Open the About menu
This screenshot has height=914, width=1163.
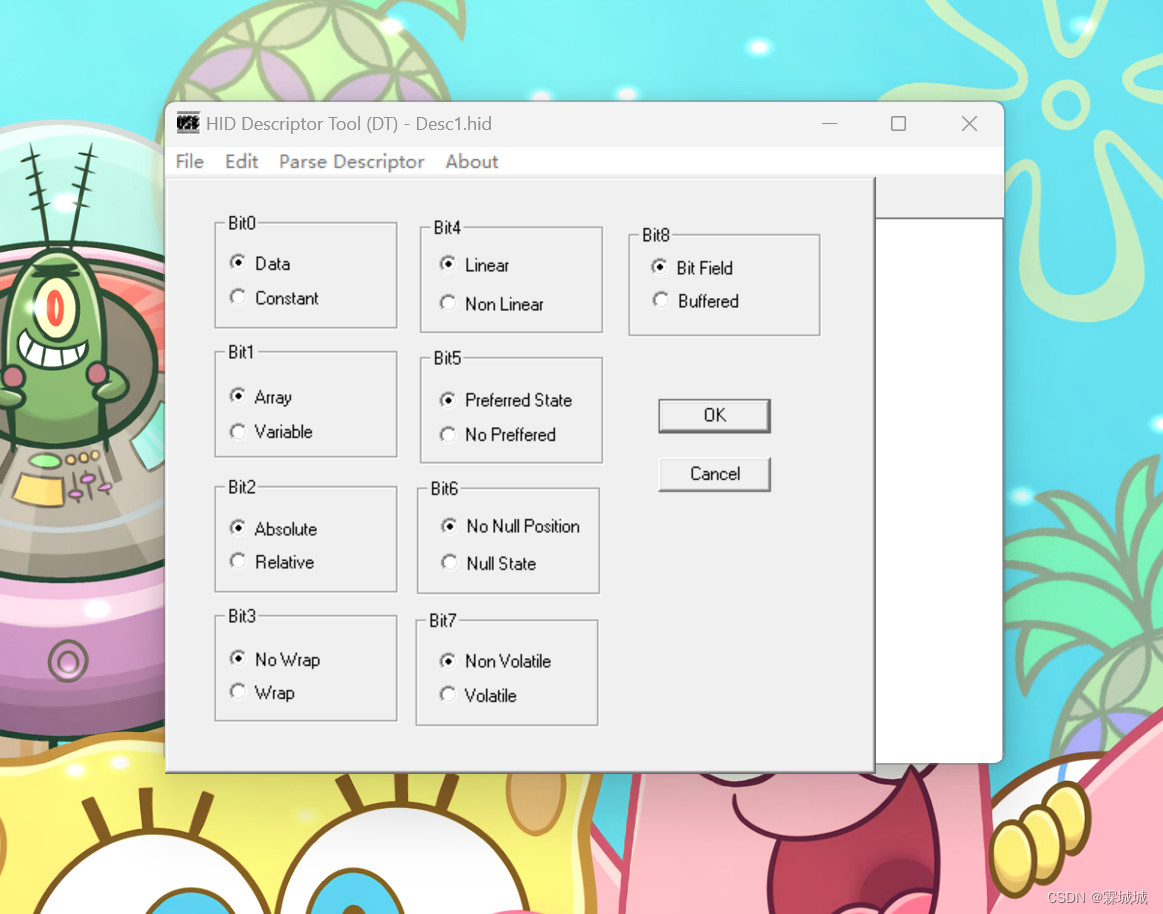(x=472, y=162)
